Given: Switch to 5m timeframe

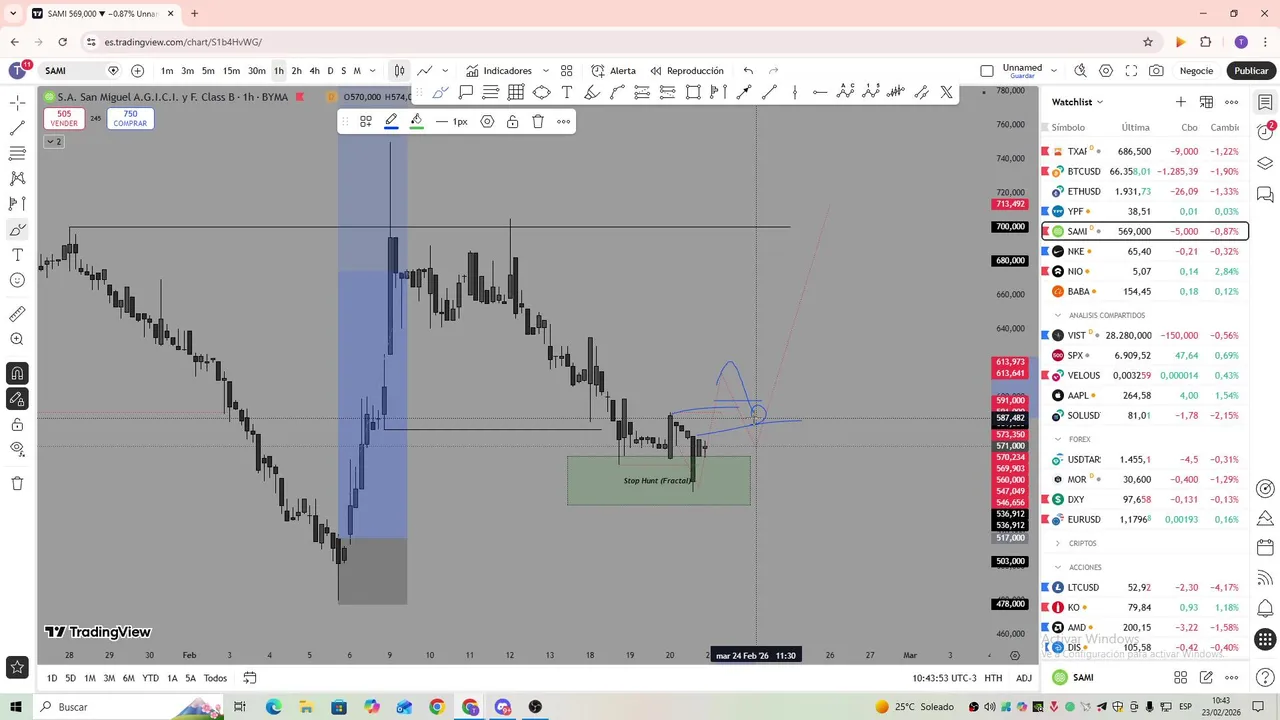Looking at the screenshot, I should point(208,71).
